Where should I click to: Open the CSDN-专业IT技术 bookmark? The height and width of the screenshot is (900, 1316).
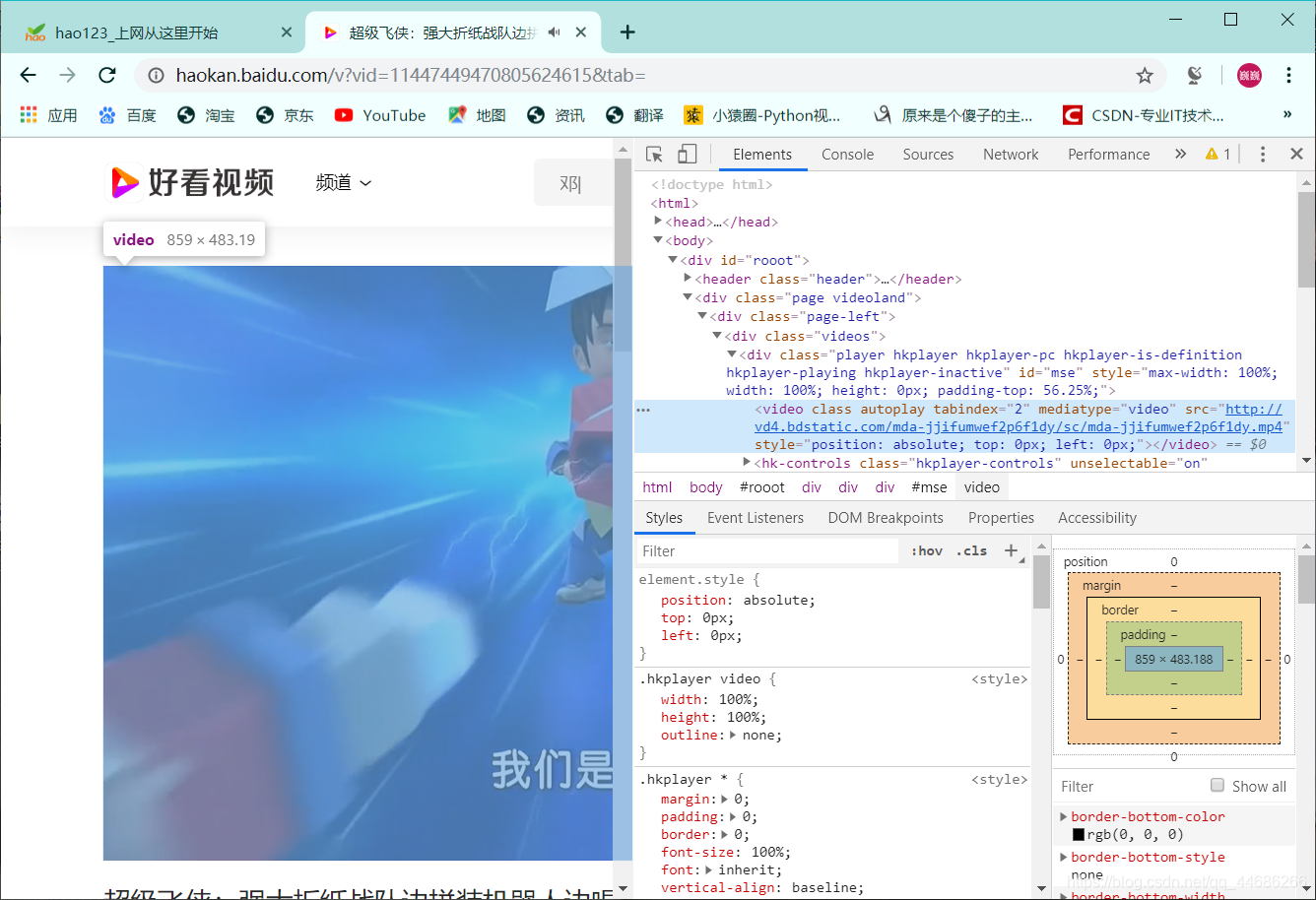pos(1144,115)
